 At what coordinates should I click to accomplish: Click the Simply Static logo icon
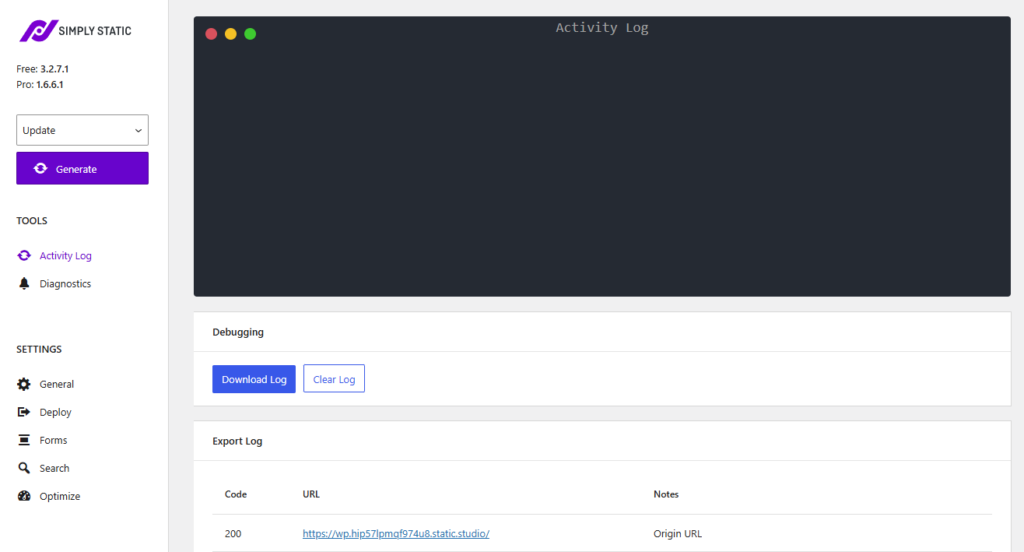(x=38, y=31)
